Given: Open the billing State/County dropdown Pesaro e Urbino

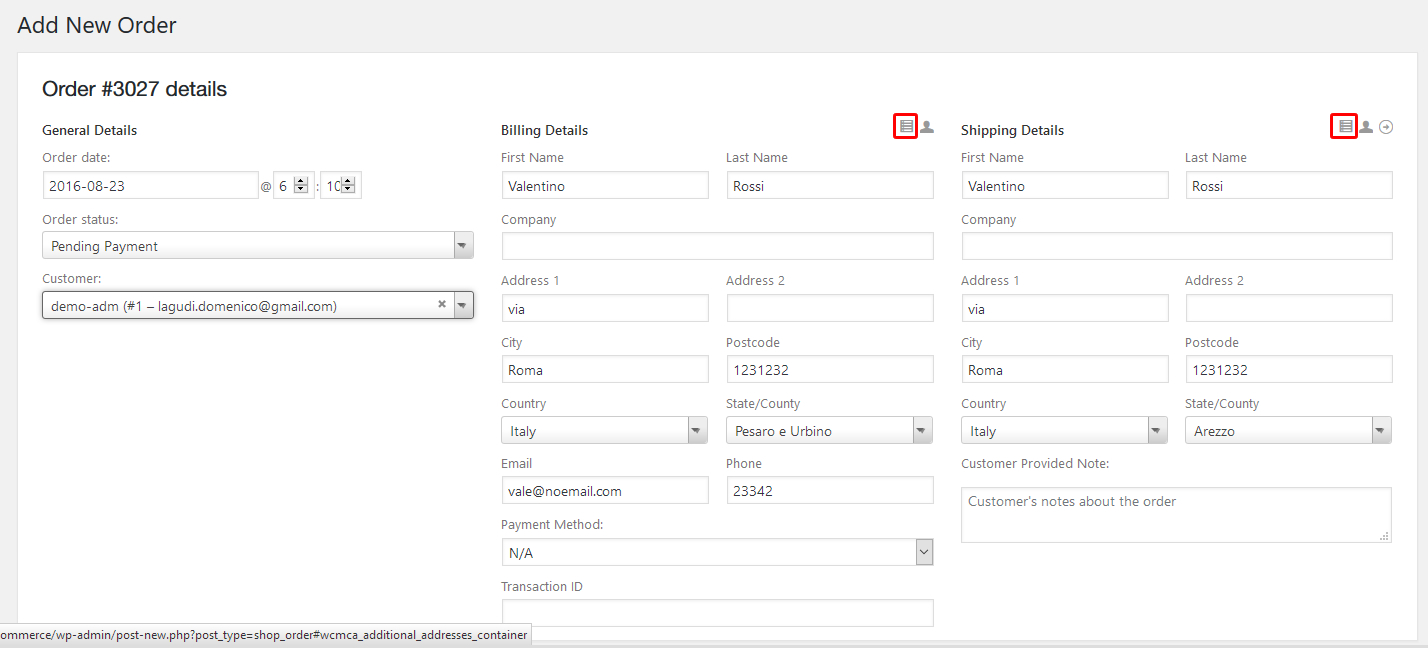Looking at the screenshot, I should pyautogui.click(x=829, y=431).
